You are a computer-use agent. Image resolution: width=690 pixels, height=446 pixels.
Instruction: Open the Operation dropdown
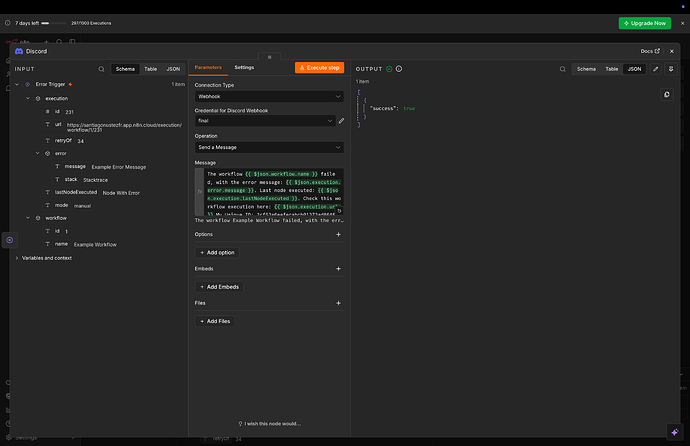click(x=269, y=147)
